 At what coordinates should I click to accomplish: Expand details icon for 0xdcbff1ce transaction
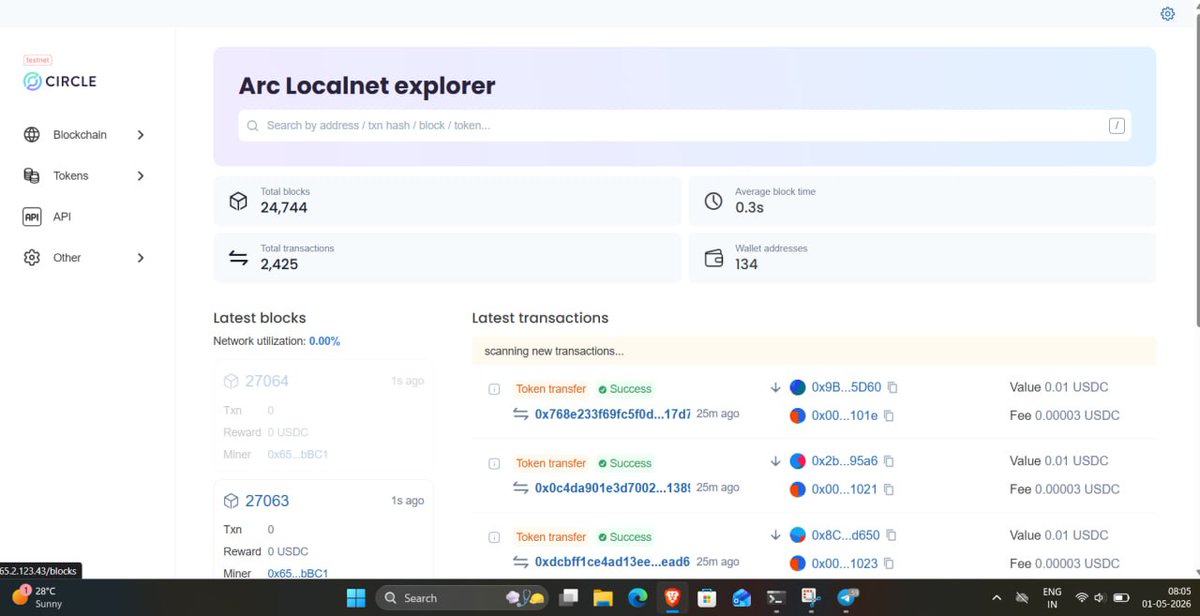pos(493,537)
